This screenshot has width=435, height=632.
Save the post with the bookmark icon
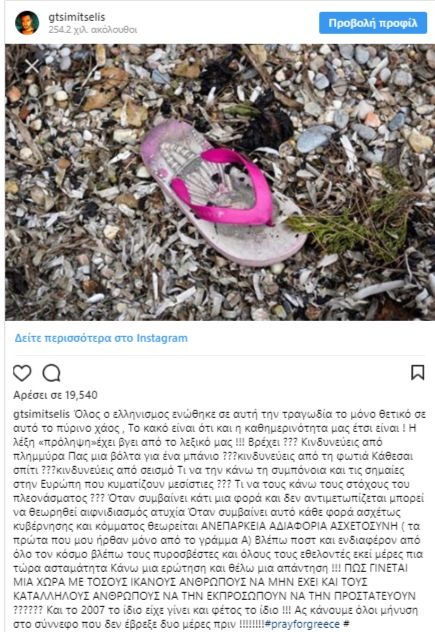418,372
